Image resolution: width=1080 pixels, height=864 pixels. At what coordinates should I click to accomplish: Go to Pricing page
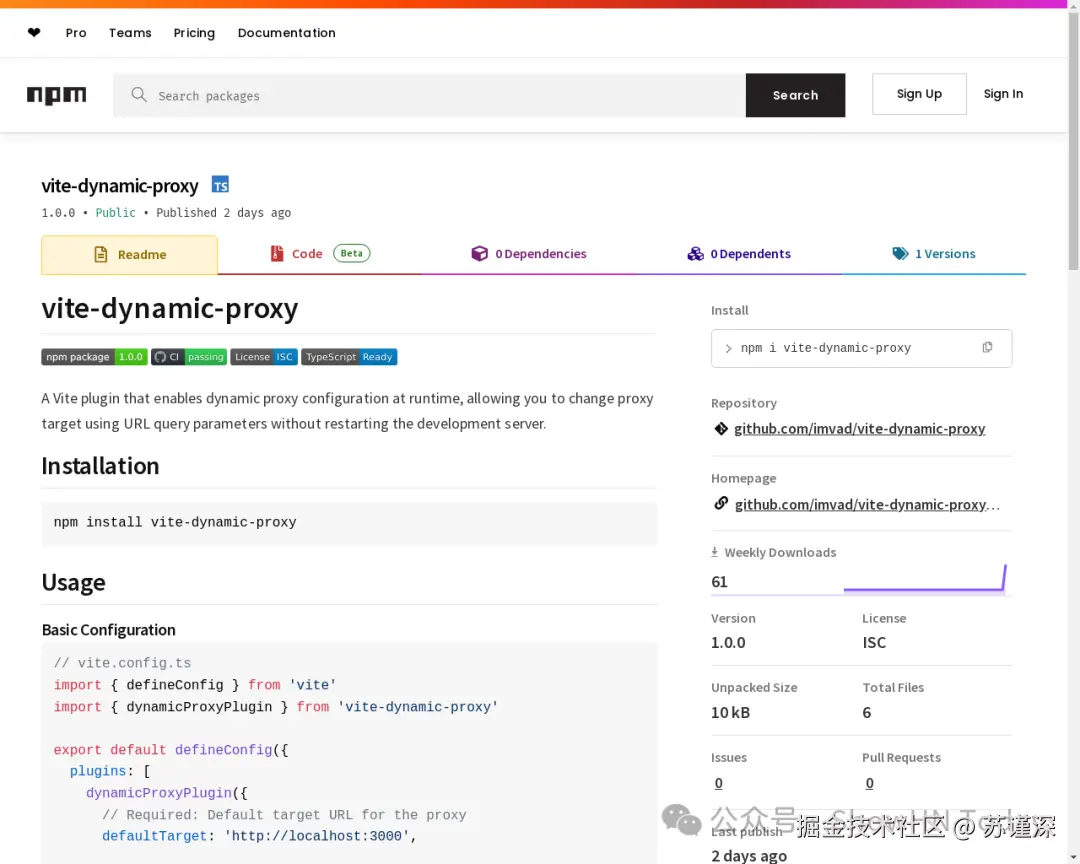coord(194,33)
